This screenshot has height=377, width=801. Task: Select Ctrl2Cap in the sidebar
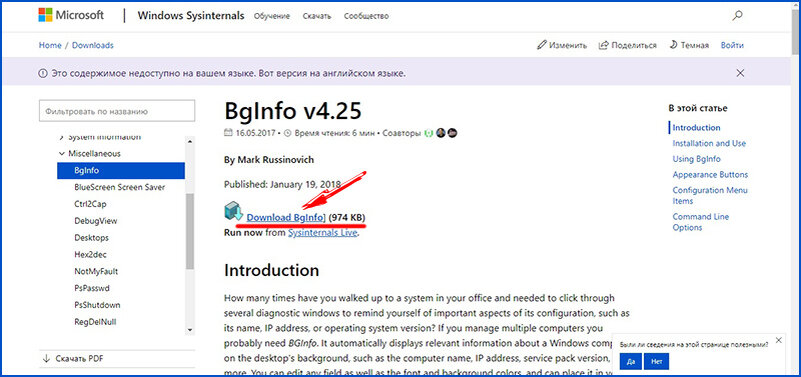point(90,204)
